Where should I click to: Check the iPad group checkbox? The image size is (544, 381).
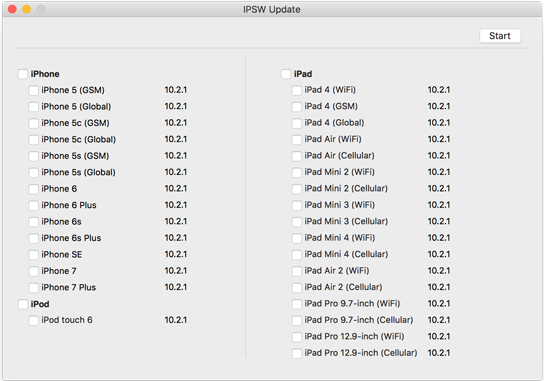[x=286, y=74]
